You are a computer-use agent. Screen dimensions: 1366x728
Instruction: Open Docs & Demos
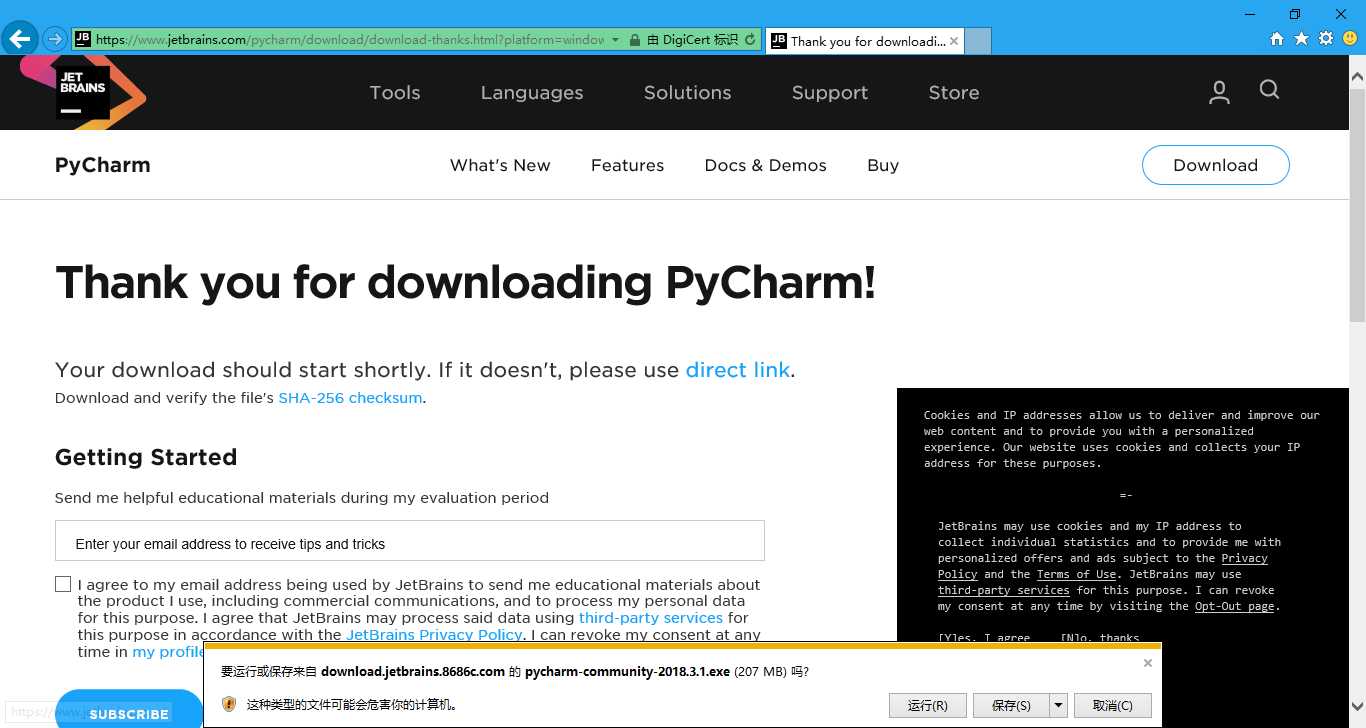tap(765, 165)
